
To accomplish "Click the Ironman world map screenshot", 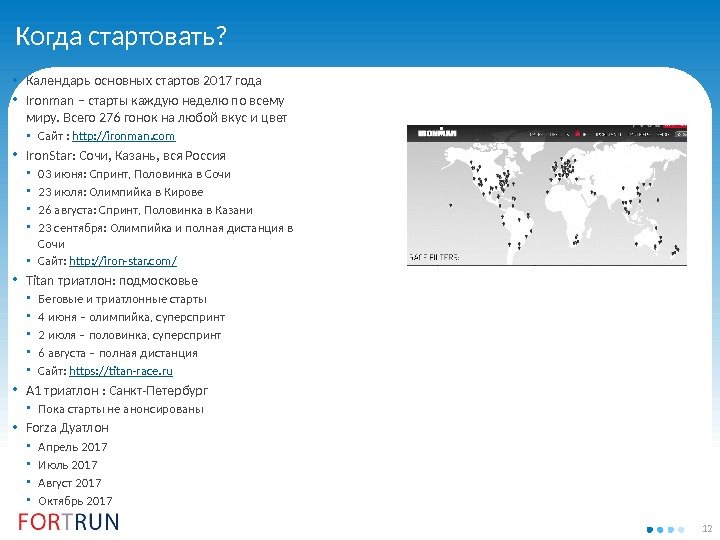I will click(546, 195).
